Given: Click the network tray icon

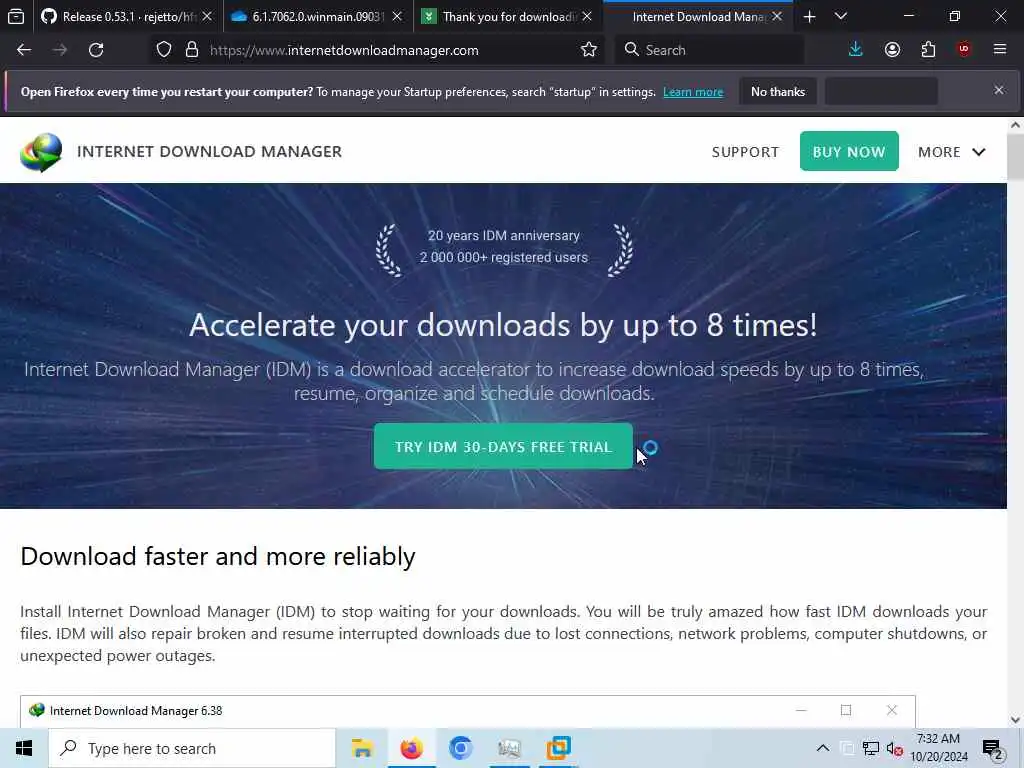Looking at the screenshot, I should [x=871, y=748].
